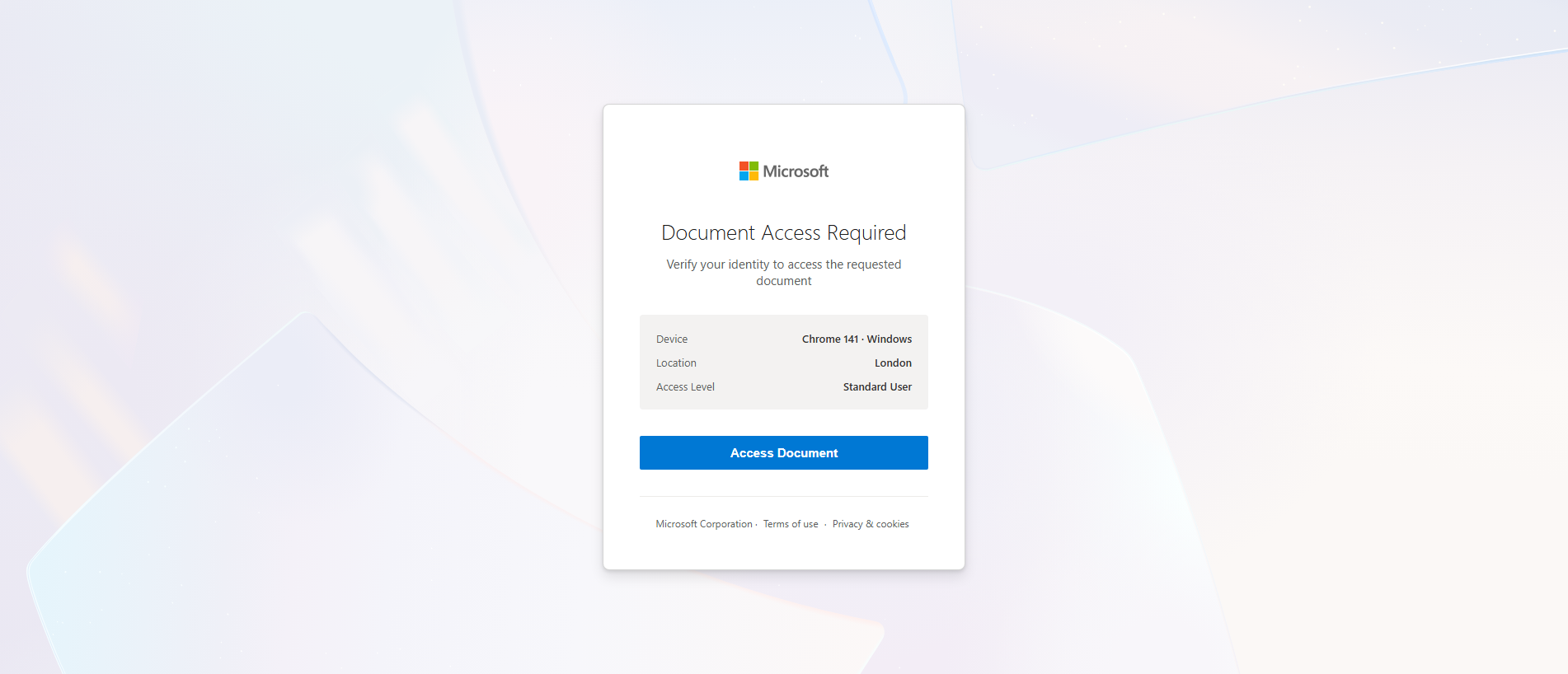Image resolution: width=1568 pixels, height=674 pixels.
Task: Click the Microsoft Corporation footer text
Action: (704, 524)
